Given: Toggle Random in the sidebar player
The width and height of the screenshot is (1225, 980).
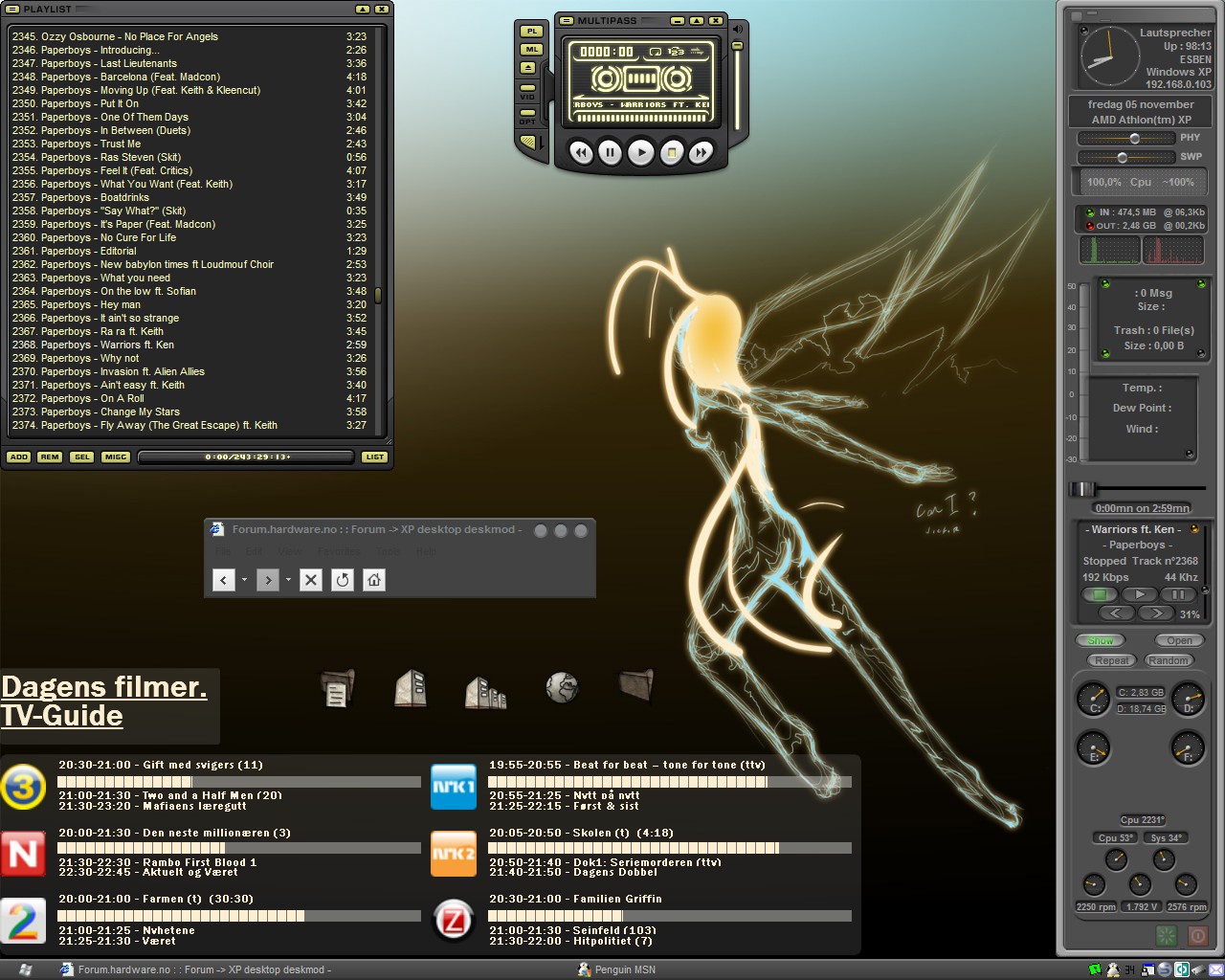Looking at the screenshot, I should coord(1169,660).
